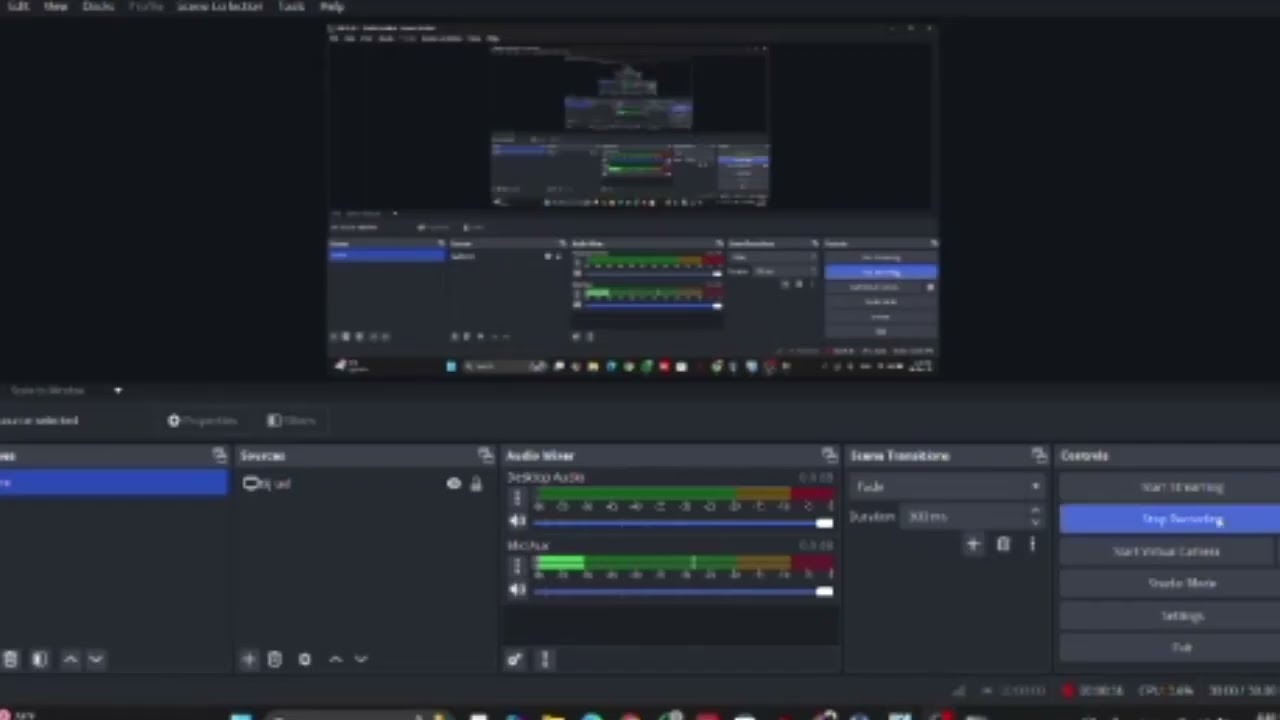
Task: Click the CPU usage status text
Action: click(x=1164, y=690)
